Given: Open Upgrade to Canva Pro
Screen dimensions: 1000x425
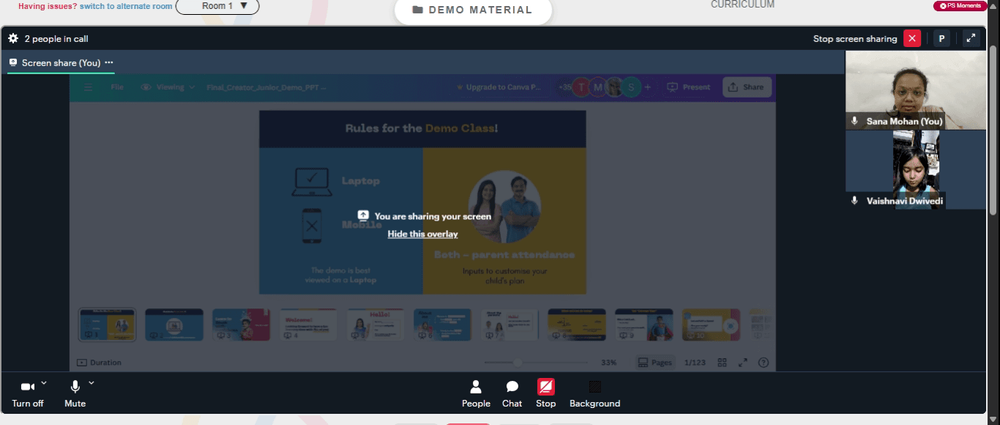Looking at the screenshot, I should coord(499,87).
